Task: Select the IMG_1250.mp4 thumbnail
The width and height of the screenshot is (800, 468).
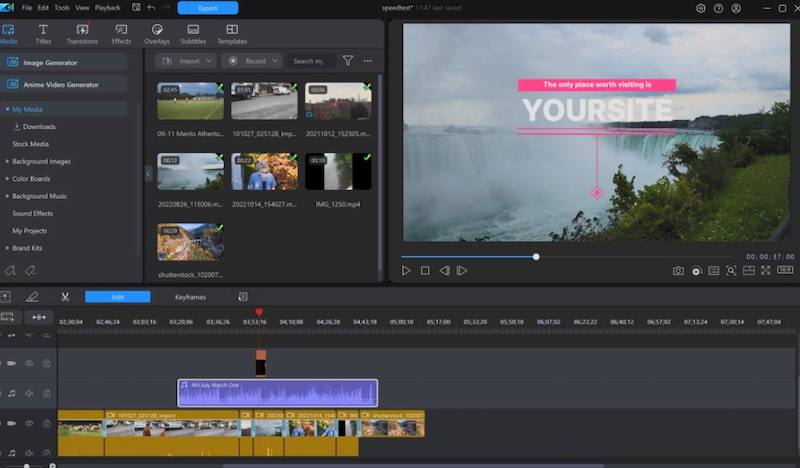Action: tap(338, 172)
